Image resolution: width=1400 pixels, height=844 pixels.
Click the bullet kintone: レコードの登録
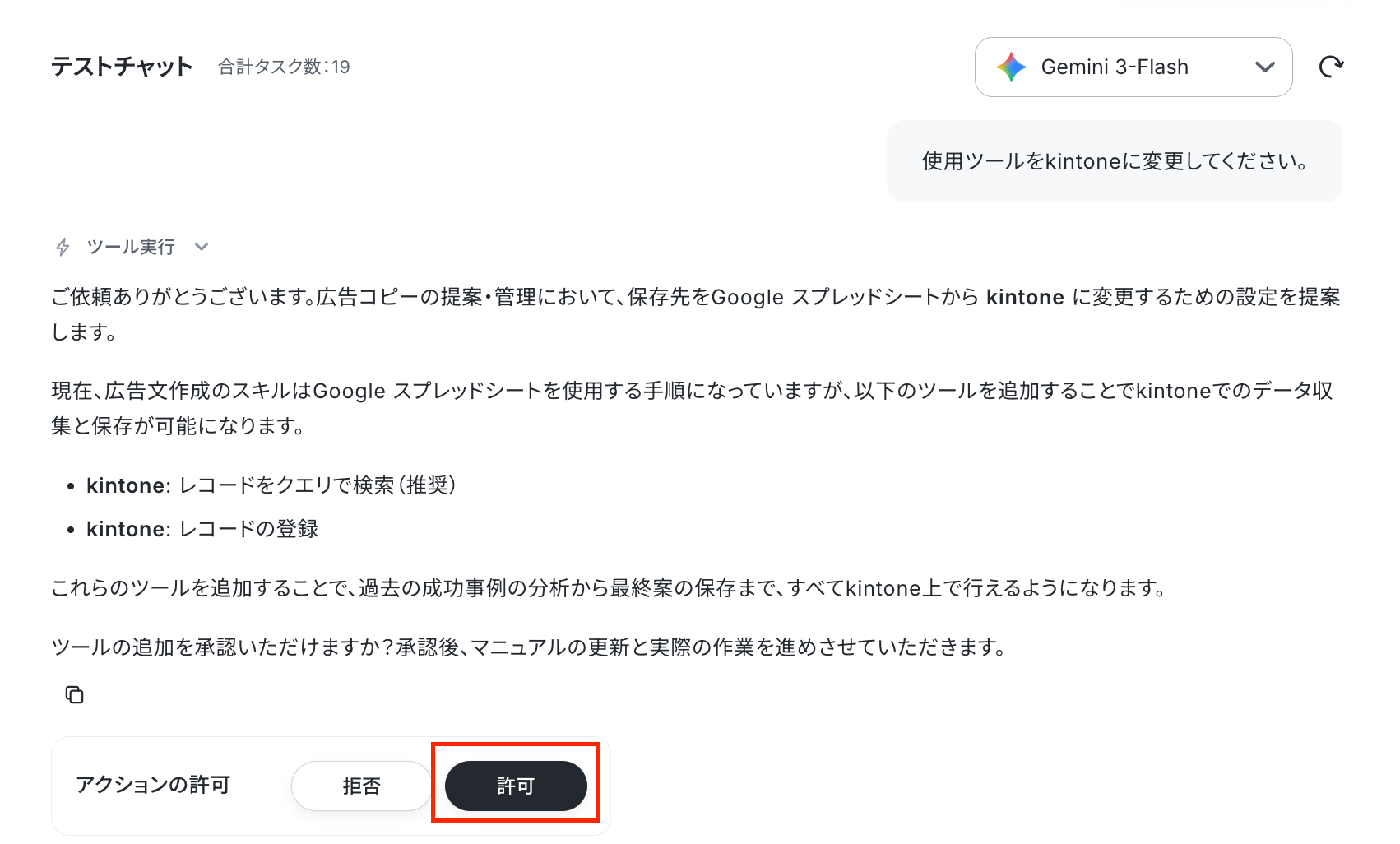[202, 529]
